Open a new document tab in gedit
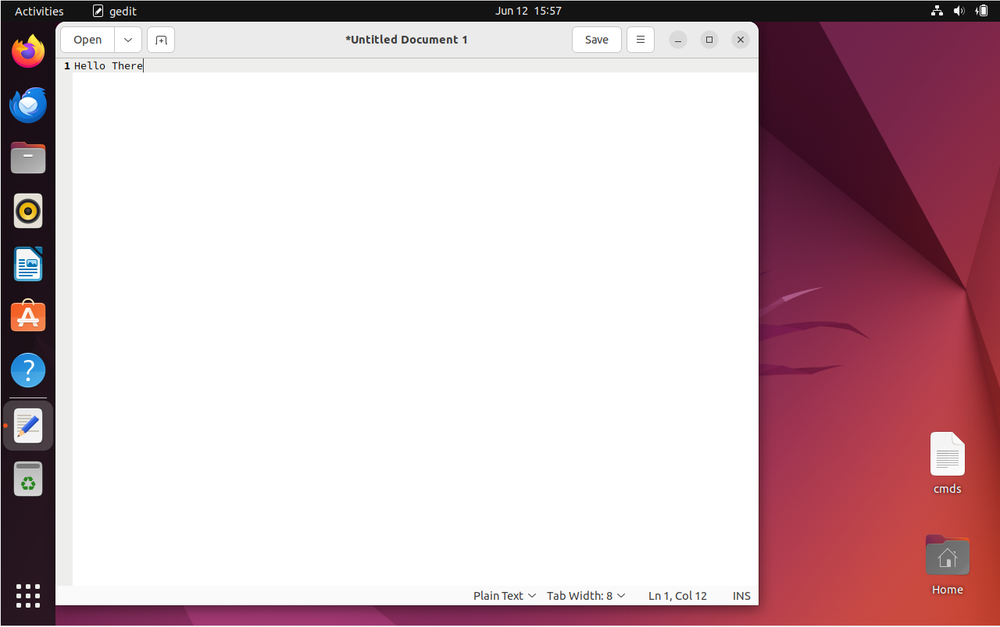Viewport: 1000px width, 627px height. (160, 39)
